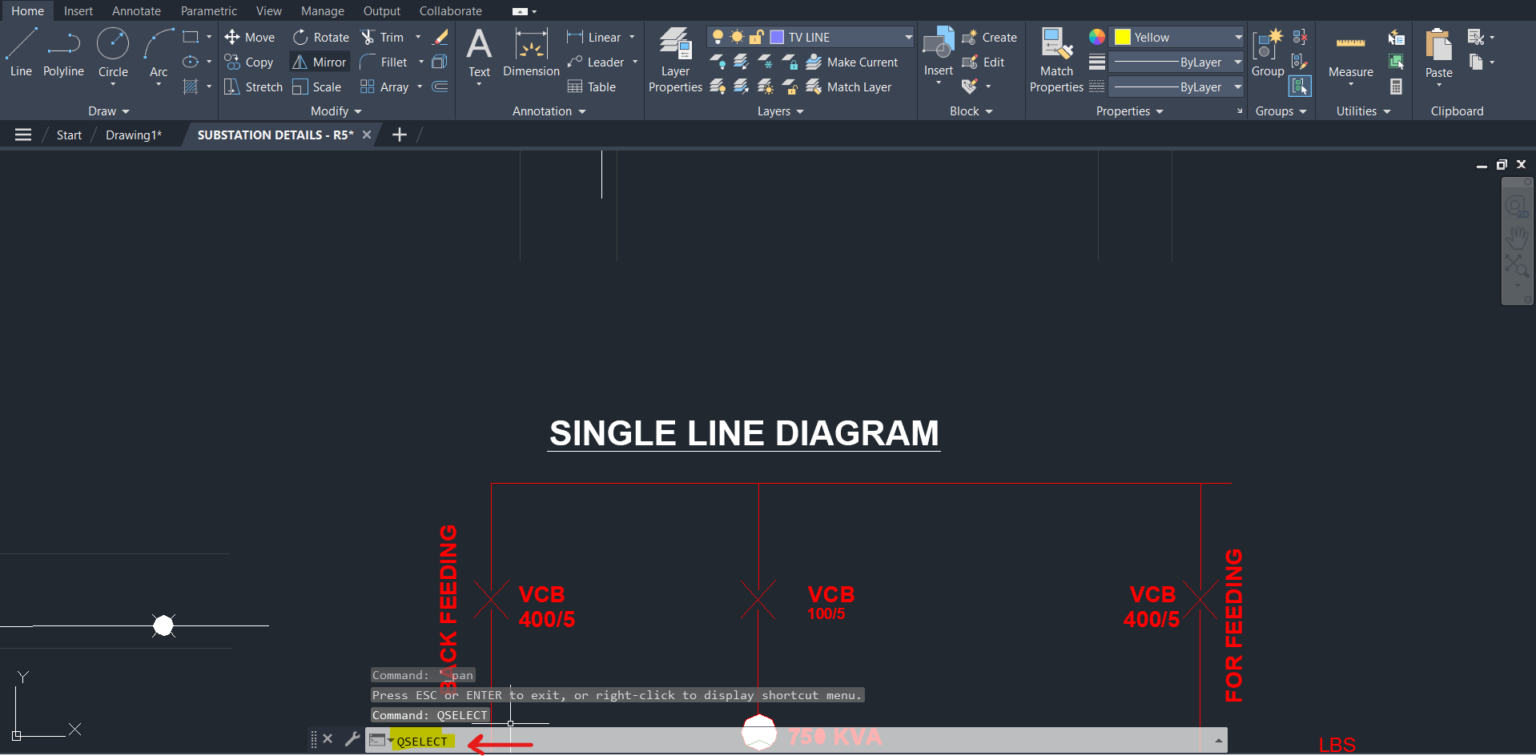This screenshot has height=756, width=1536.
Task: Toggle the layer lock in the layer dropdown
Action: click(x=757, y=36)
